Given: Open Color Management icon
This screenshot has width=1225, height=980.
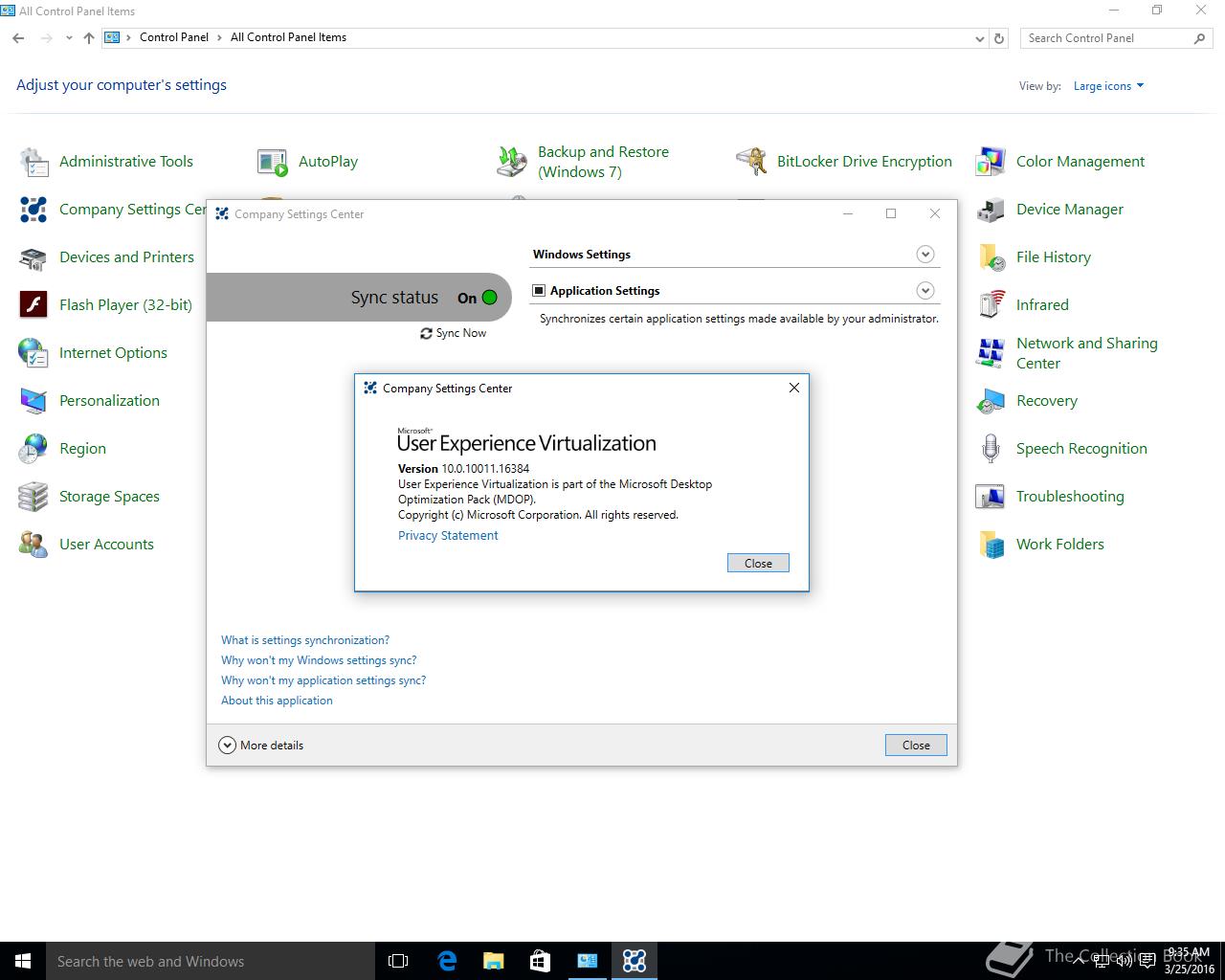Looking at the screenshot, I should click(x=991, y=162).
